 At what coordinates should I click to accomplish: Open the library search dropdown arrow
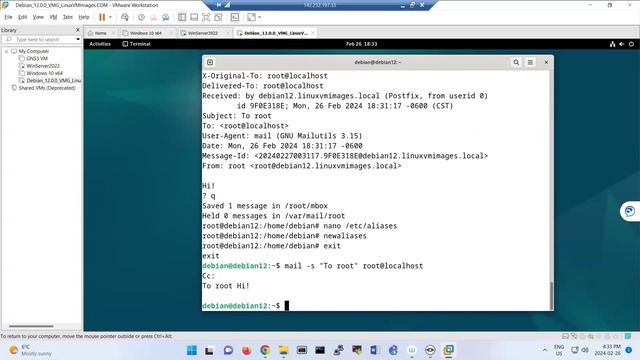78,39
